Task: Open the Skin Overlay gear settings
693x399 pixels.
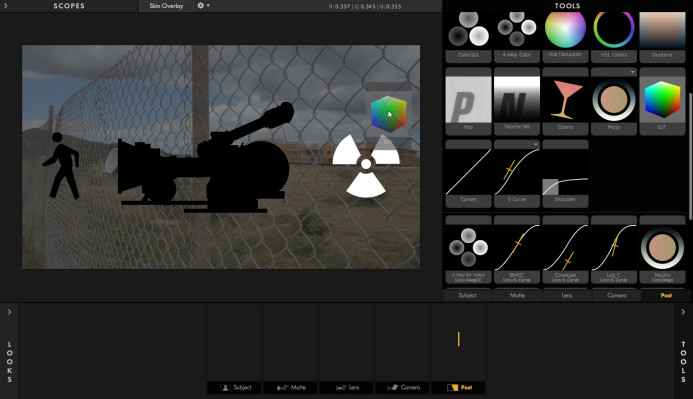Action: click(x=203, y=6)
